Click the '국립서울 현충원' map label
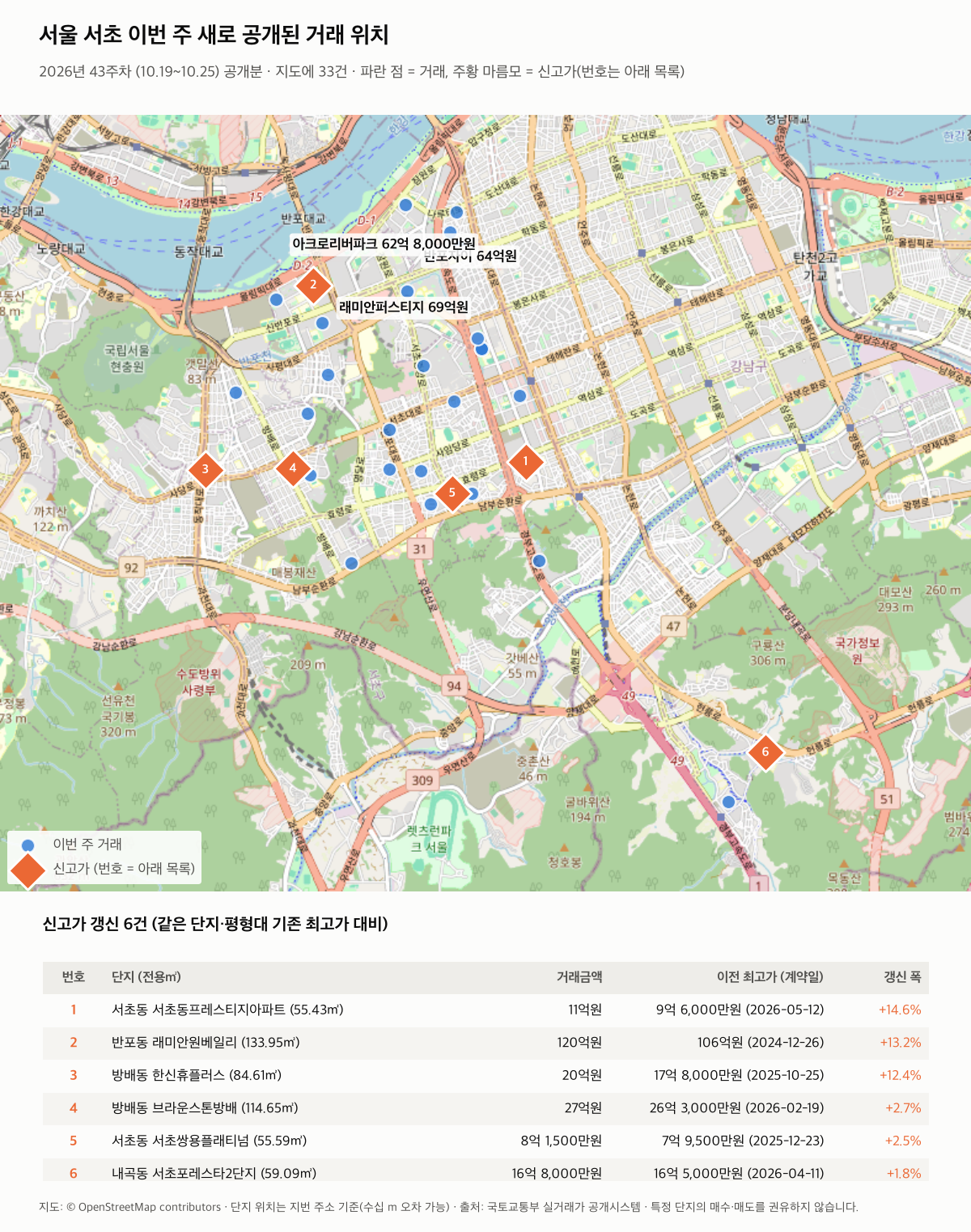This screenshot has height=1232, width=971. (127, 358)
